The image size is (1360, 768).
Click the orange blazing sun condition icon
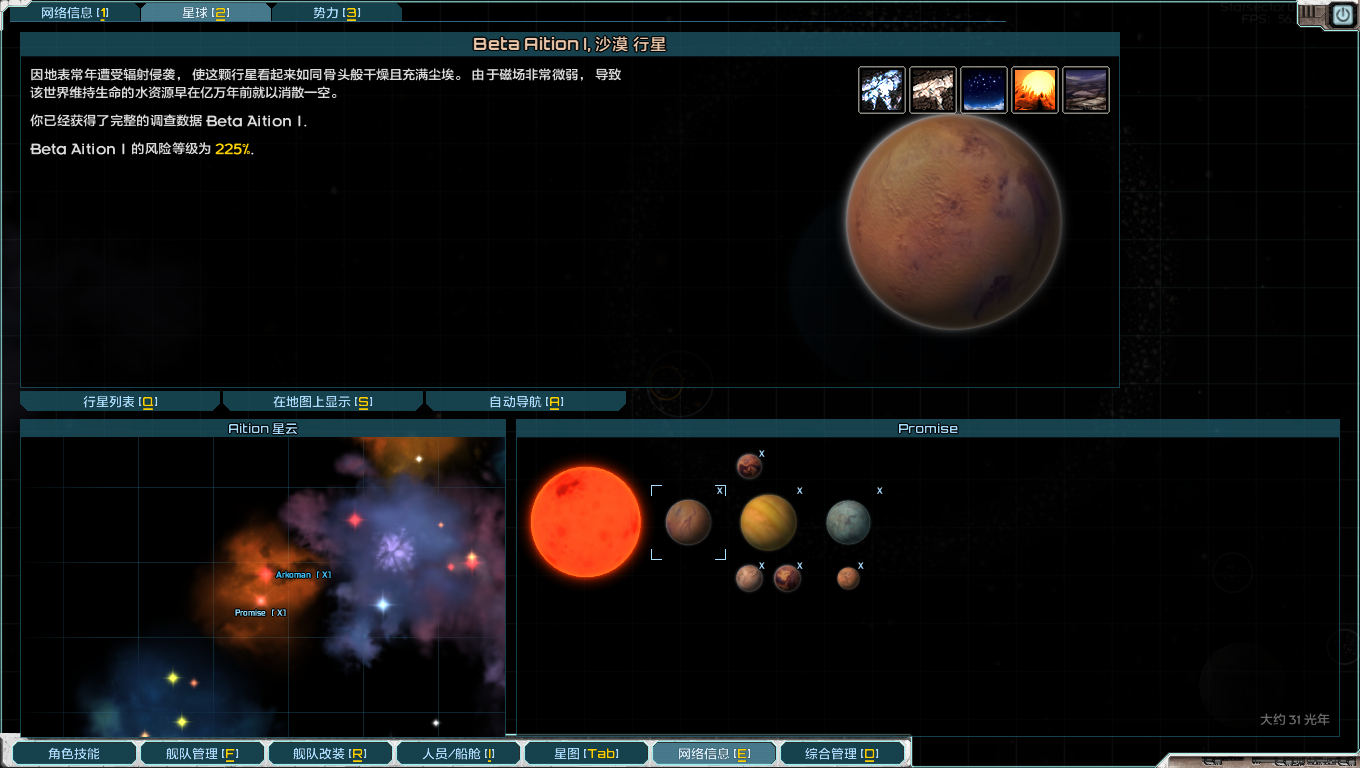pyautogui.click(x=1035, y=90)
